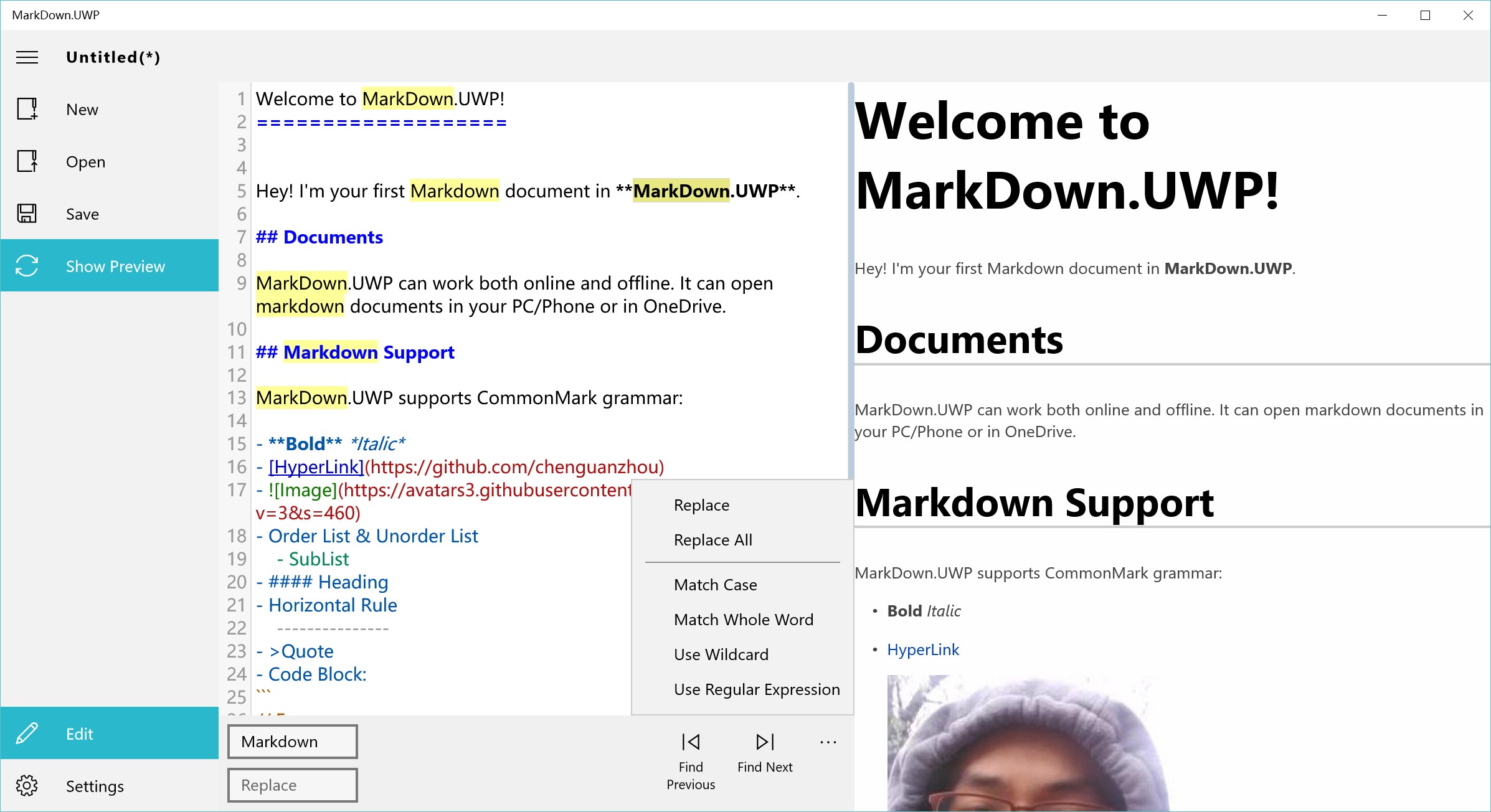Click the New document icon

[x=27, y=110]
